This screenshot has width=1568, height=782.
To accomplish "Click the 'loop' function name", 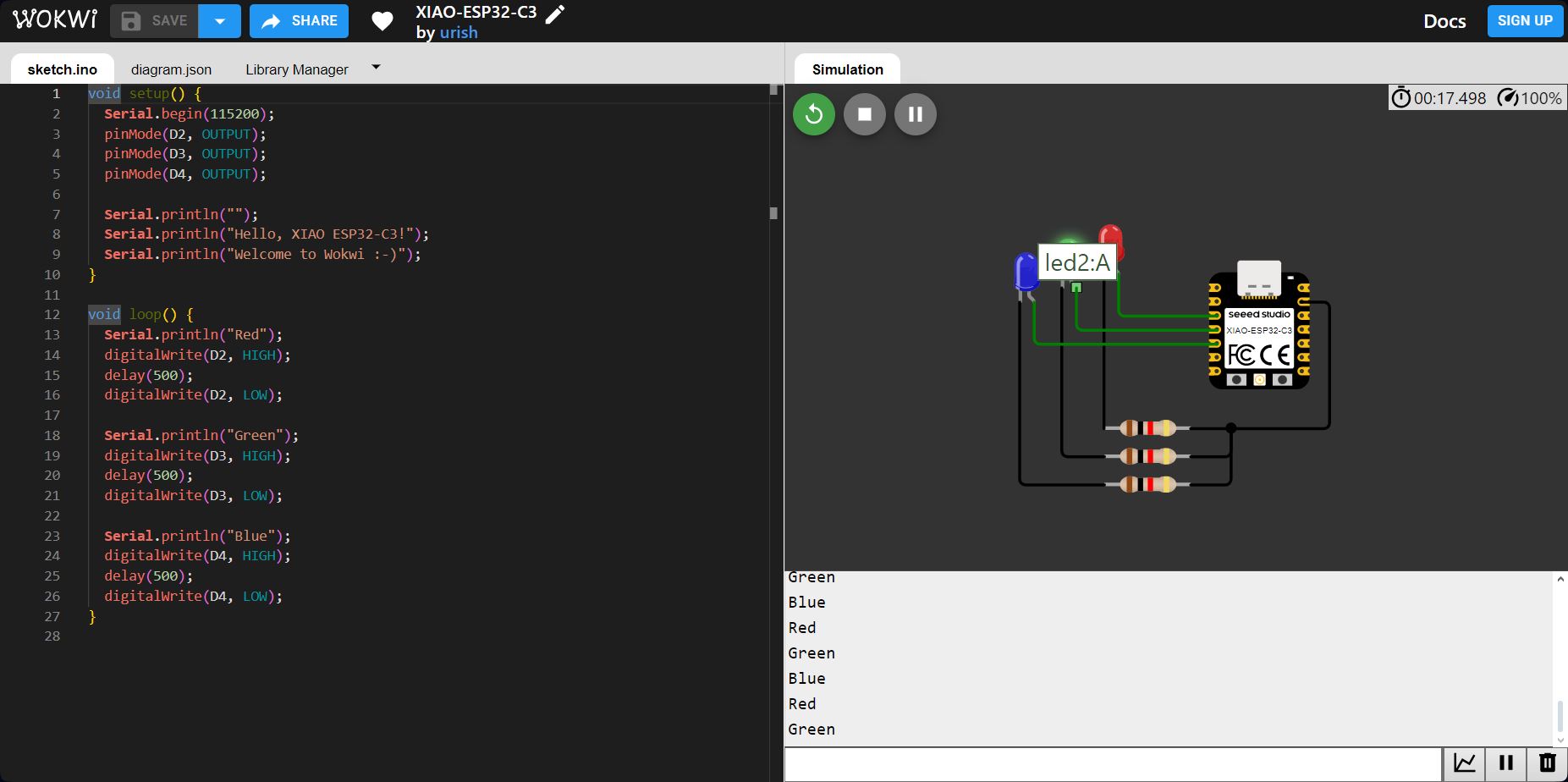I will click(145, 315).
